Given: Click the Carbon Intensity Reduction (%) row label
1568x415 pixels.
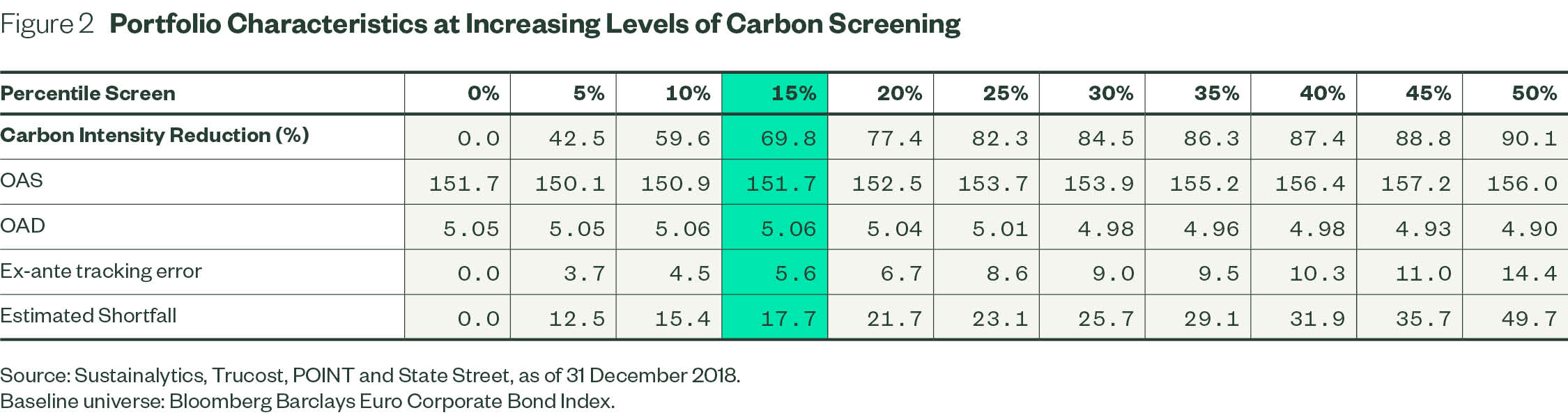Looking at the screenshot, I should 155,135.
